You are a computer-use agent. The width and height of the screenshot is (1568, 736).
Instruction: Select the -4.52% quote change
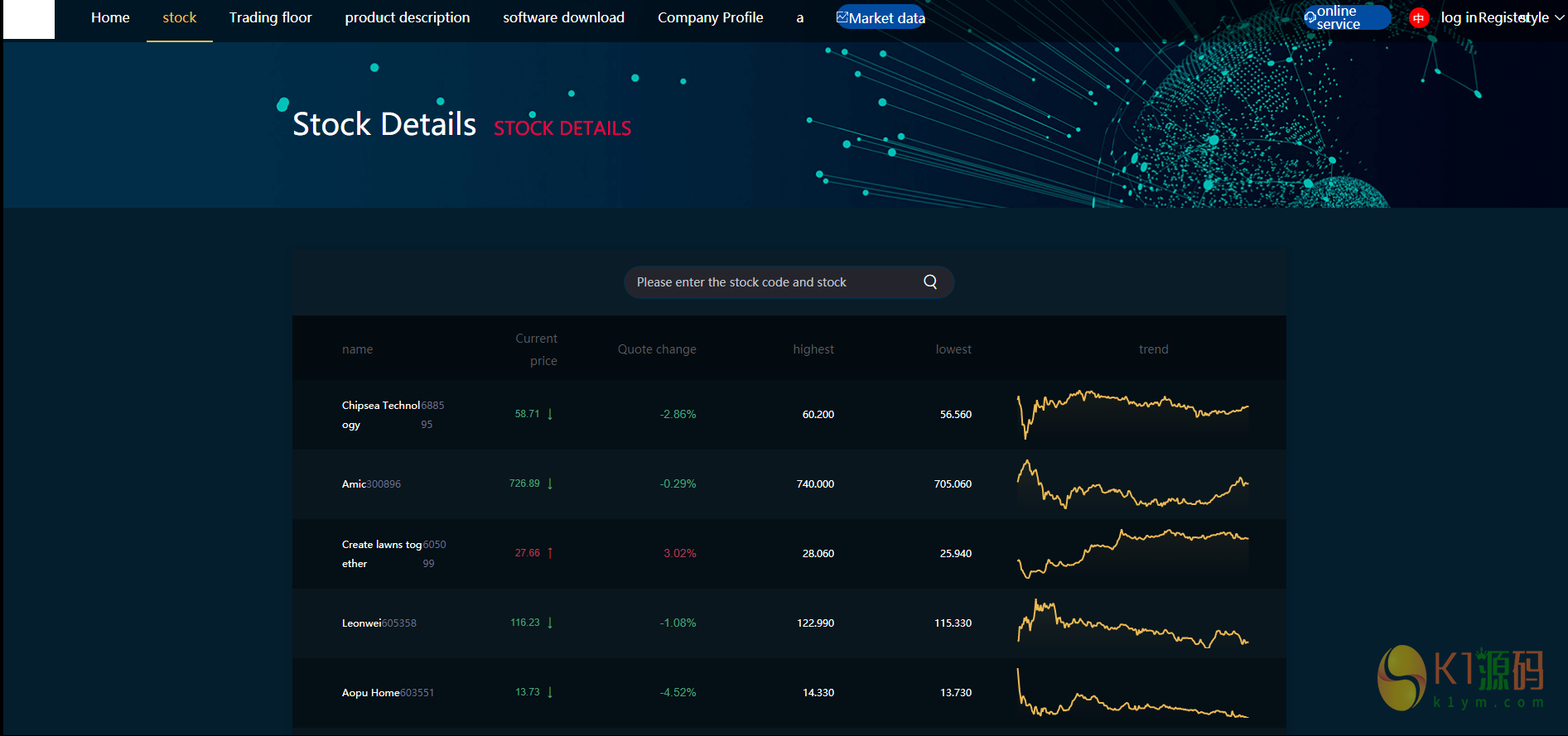pyautogui.click(x=678, y=692)
